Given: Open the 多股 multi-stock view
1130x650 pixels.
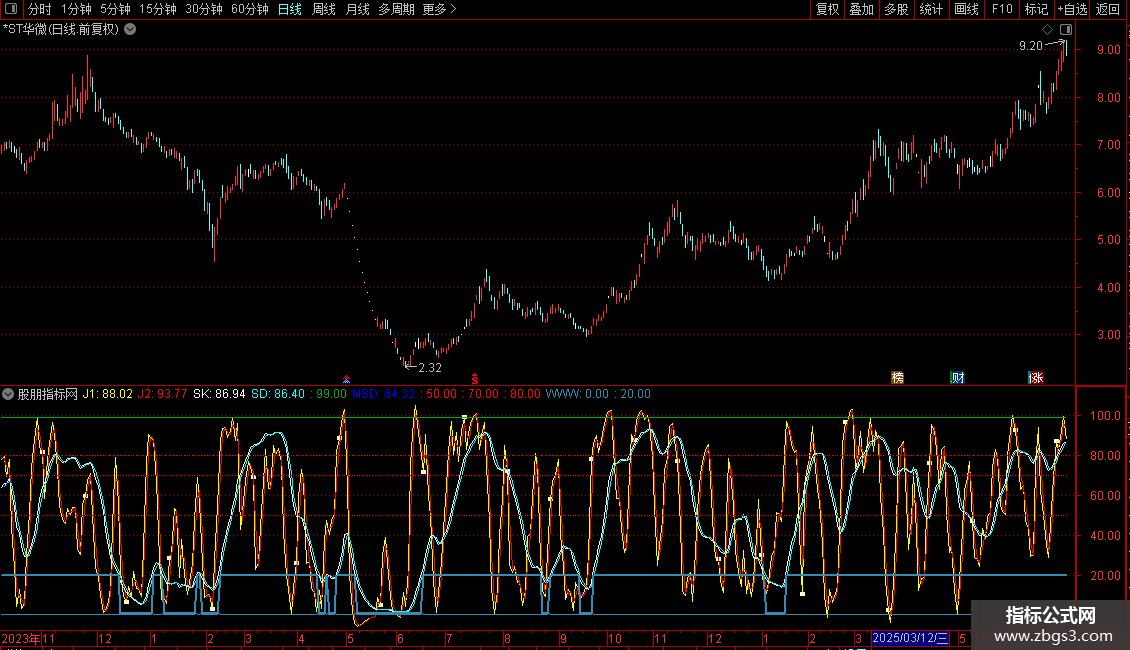Looking at the screenshot, I should (x=896, y=9).
